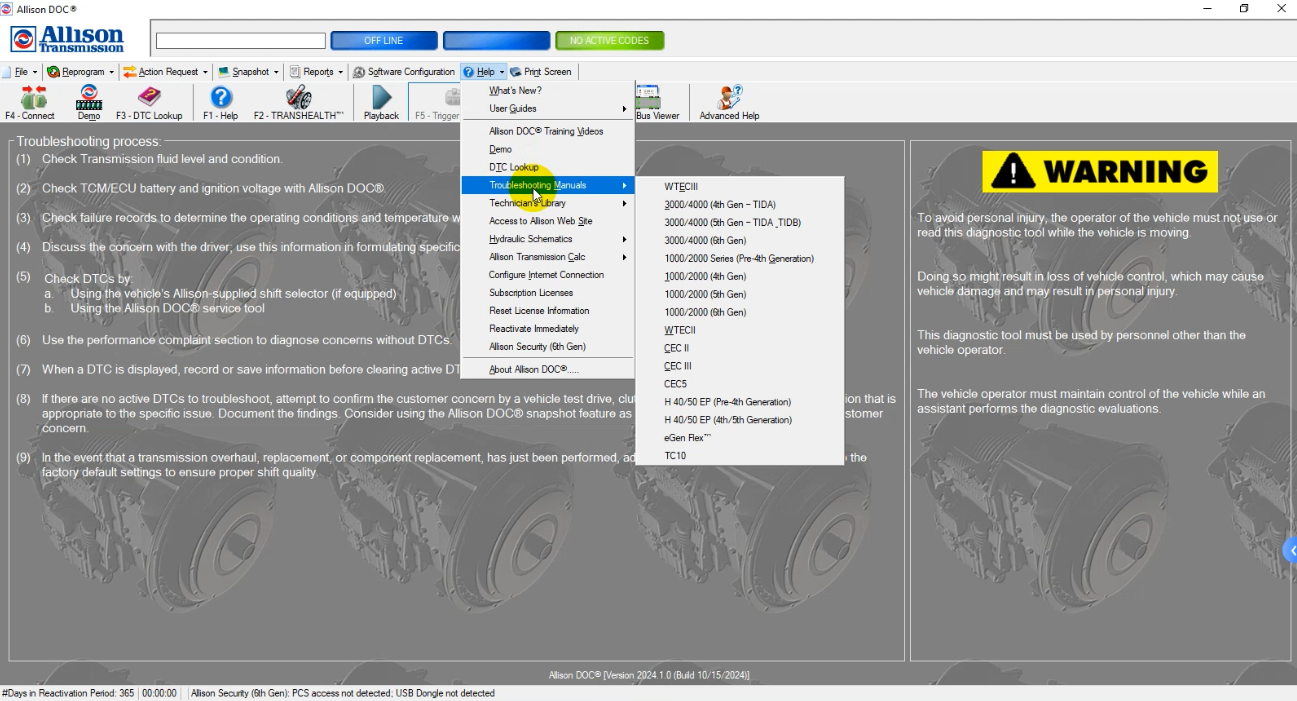
Task: Click the Print Screen toolbar item
Action: point(541,72)
